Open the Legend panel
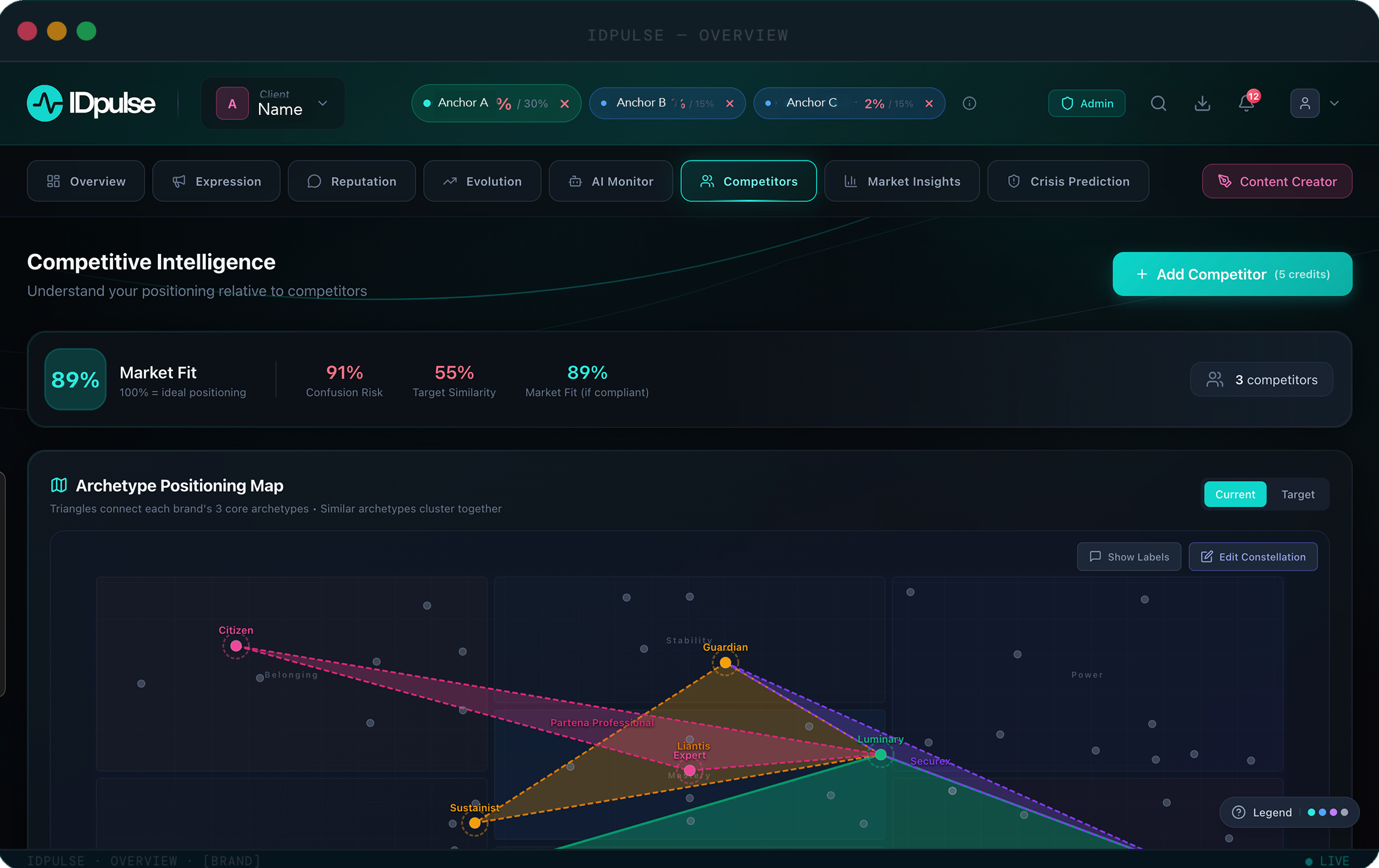The width and height of the screenshot is (1379, 868). (x=1289, y=812)
